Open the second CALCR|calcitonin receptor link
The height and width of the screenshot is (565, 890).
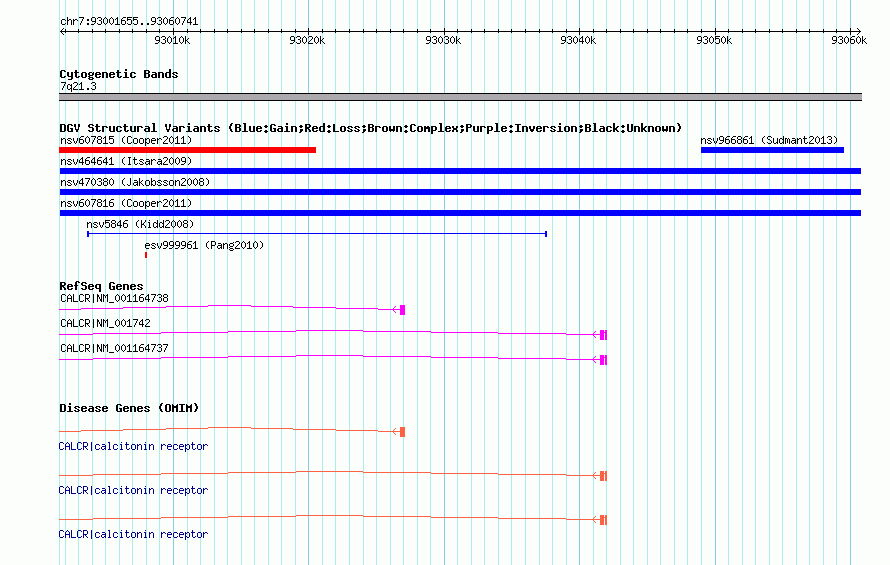tap(133, 490)
